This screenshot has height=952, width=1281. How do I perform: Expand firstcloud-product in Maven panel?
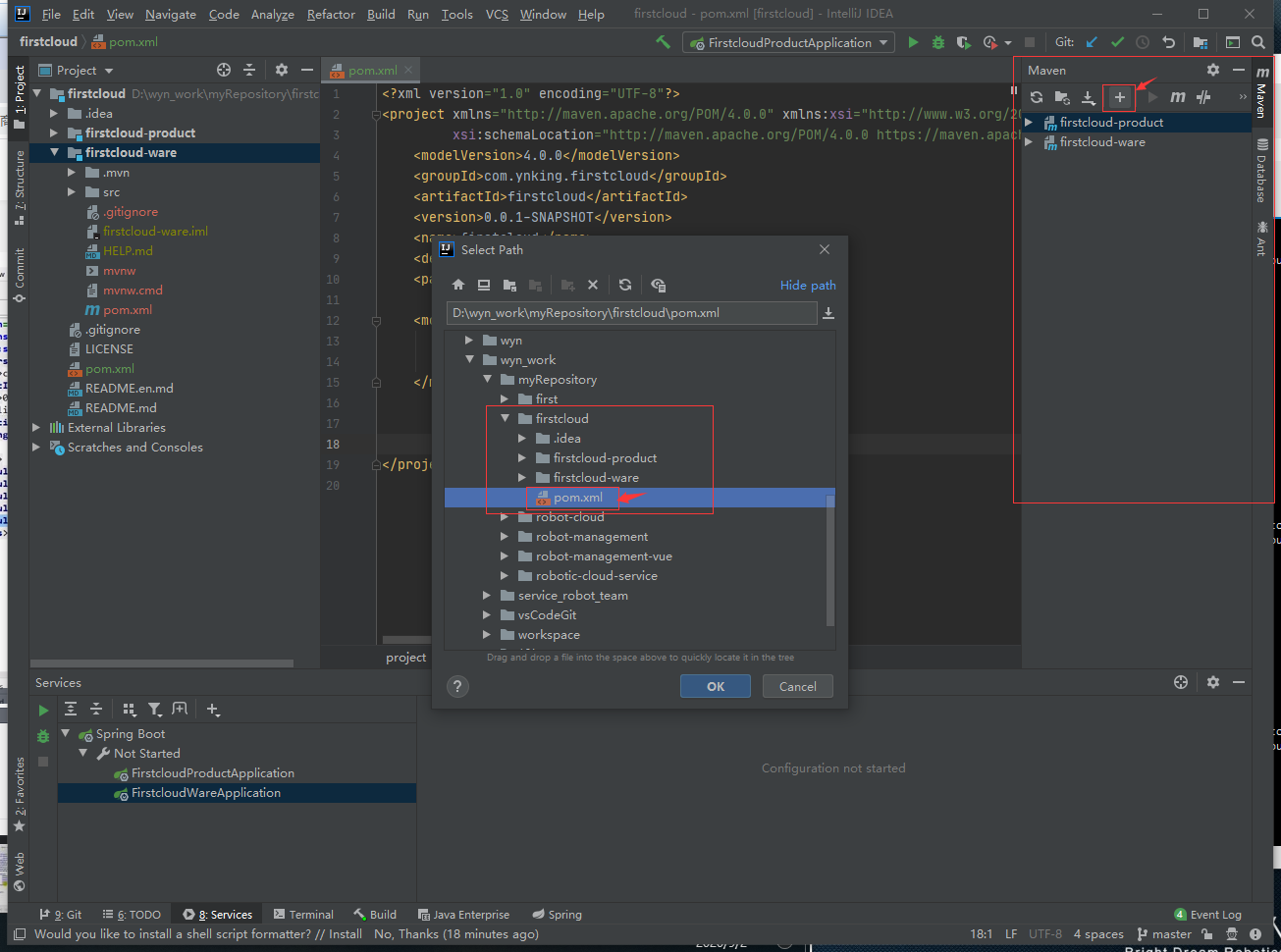click(1029, 123)
